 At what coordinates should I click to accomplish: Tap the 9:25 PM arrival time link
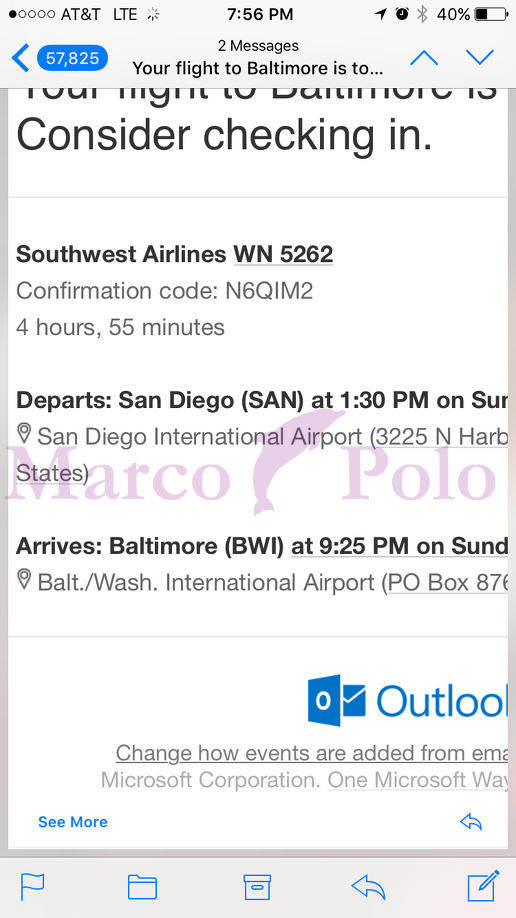[x=399, y=546]
